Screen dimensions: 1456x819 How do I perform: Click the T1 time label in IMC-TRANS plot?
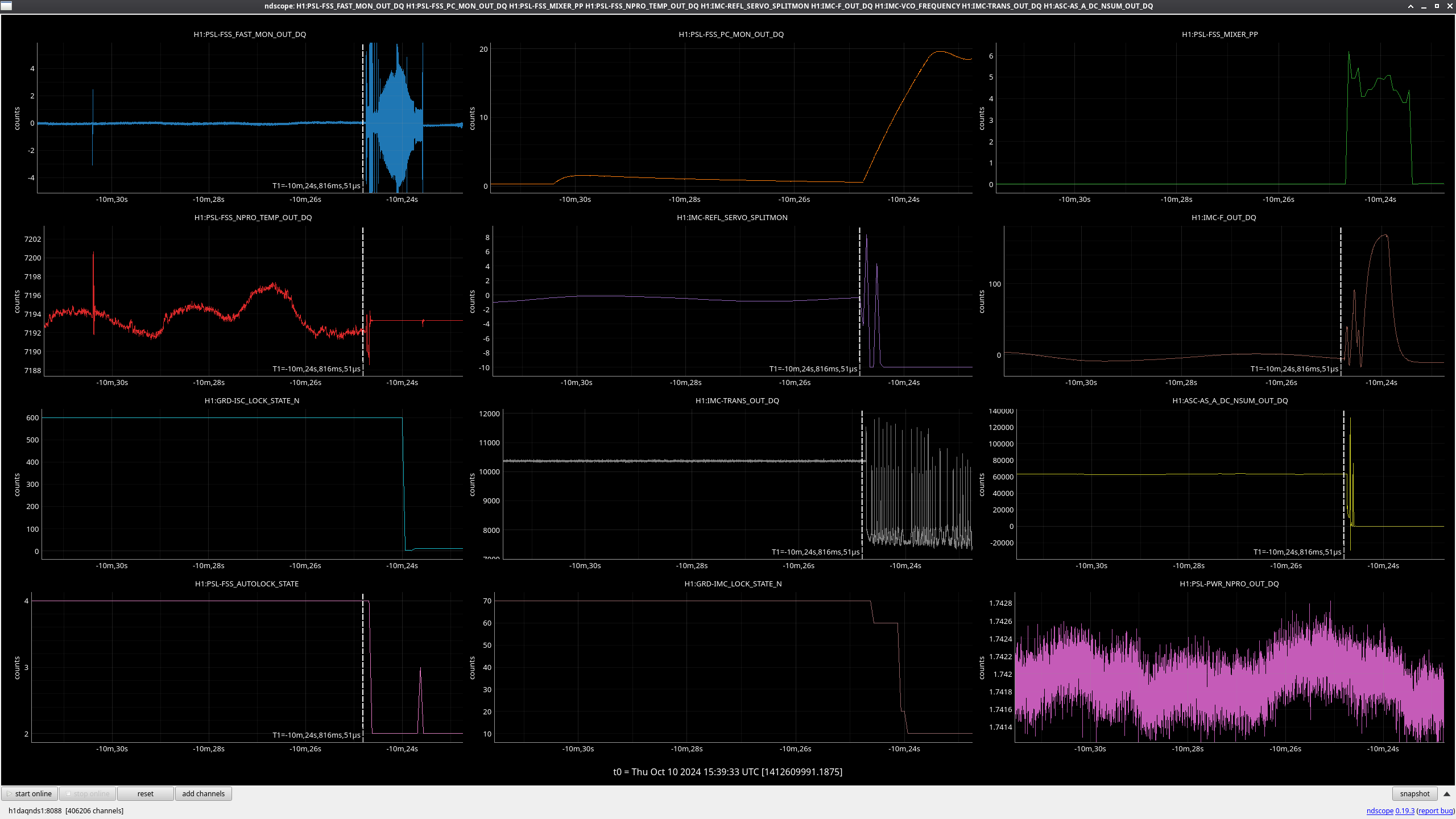[816, 552]
